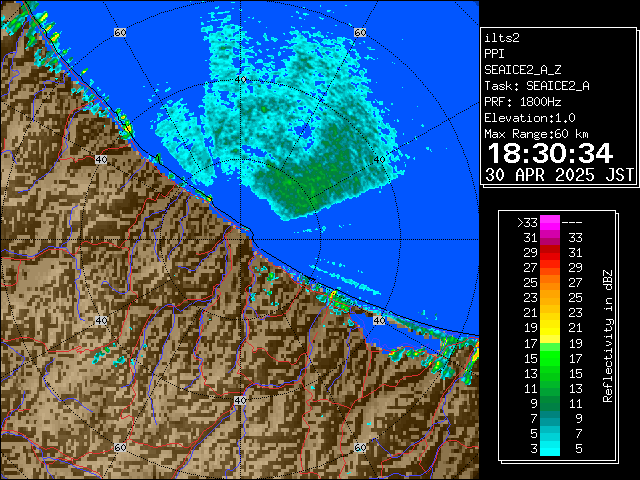This screenshot has width=640, height=480.
Task: Select the orange 25–27 dBZ legend color
Action: 550,283
